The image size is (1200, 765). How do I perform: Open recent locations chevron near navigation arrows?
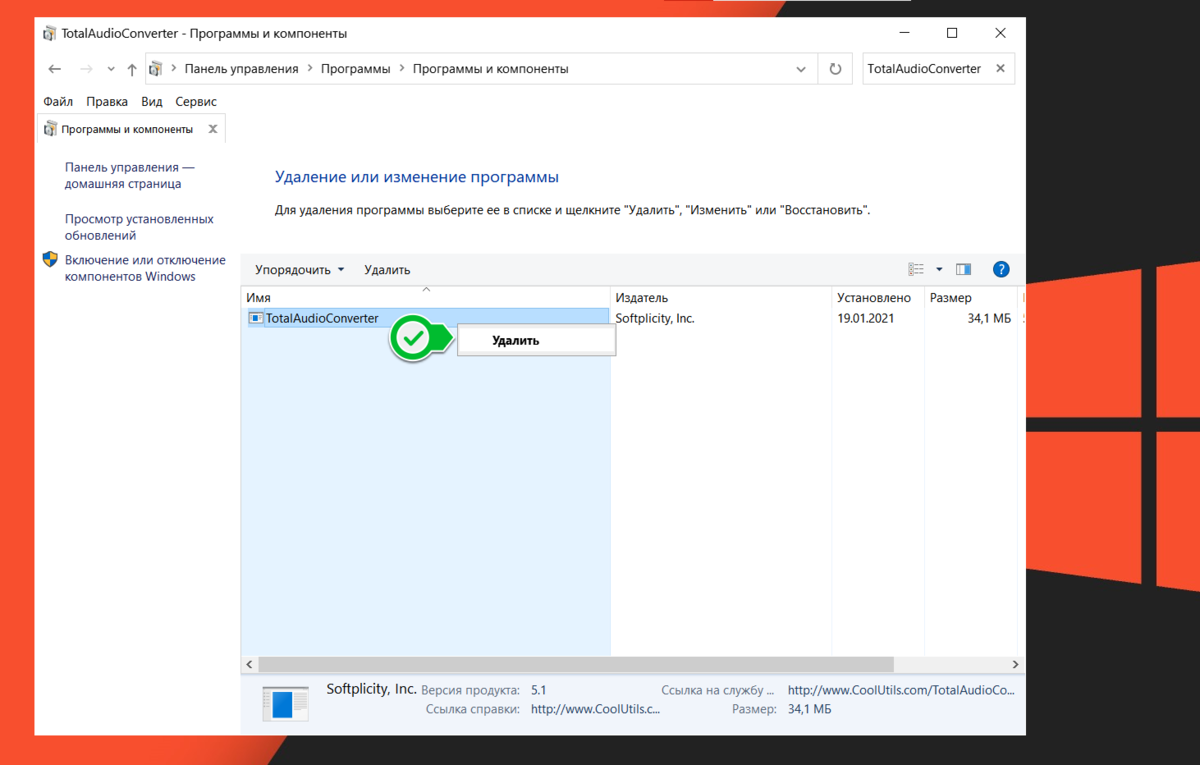(x=111, y=70)
